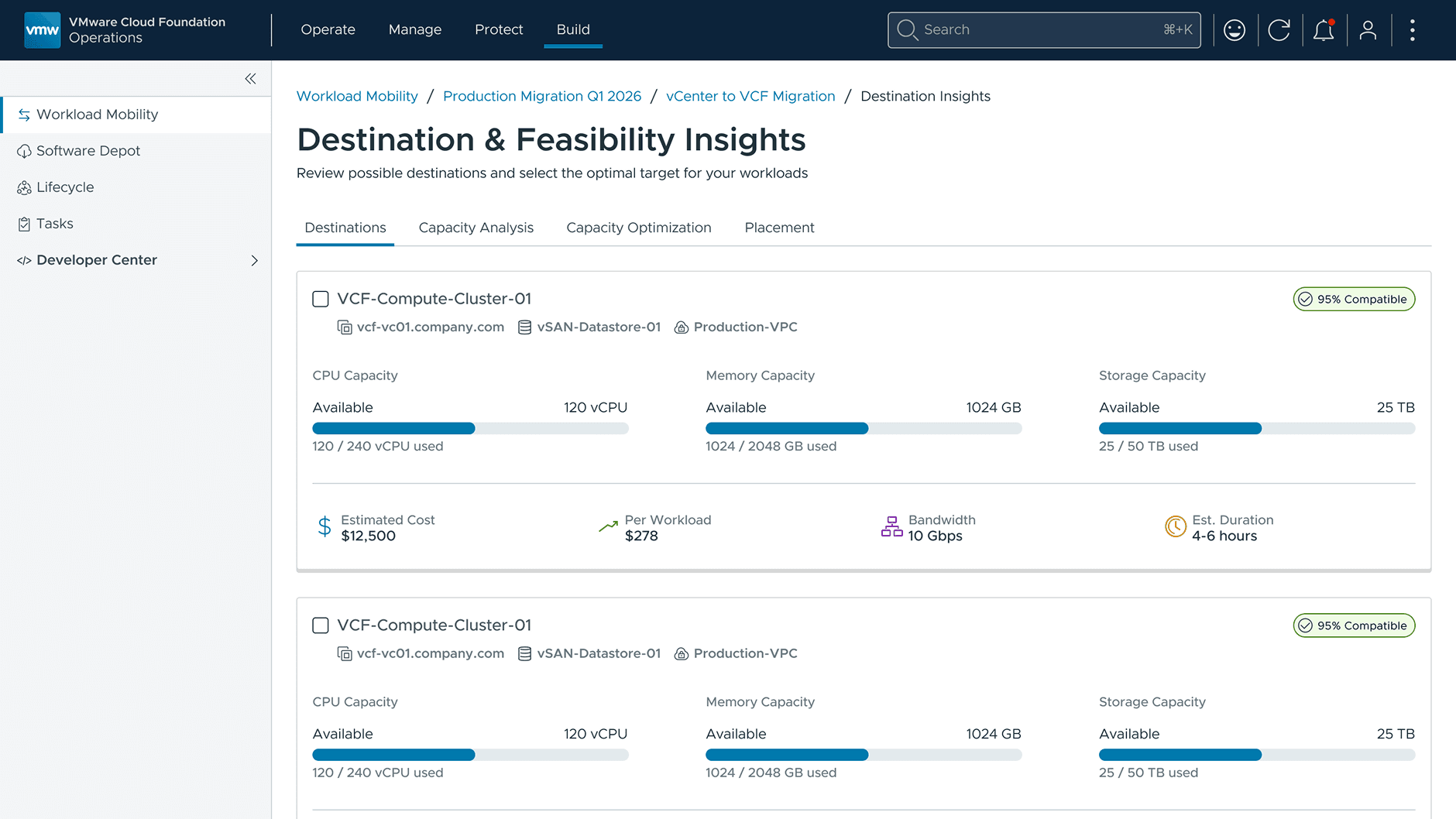Click the $12,500 estimated cost value
The image size is (1456, 819).
pyautogui.click(x=369, y=536)
